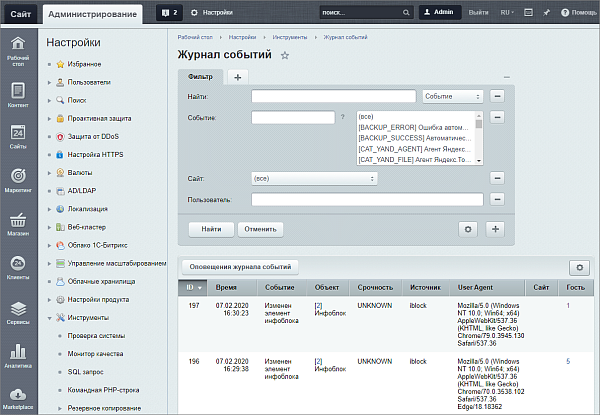Image resolution: width=600 pixels, height=415 pixels.
Task: Go to Сайты sidebar icon
Action: [18, 137]
